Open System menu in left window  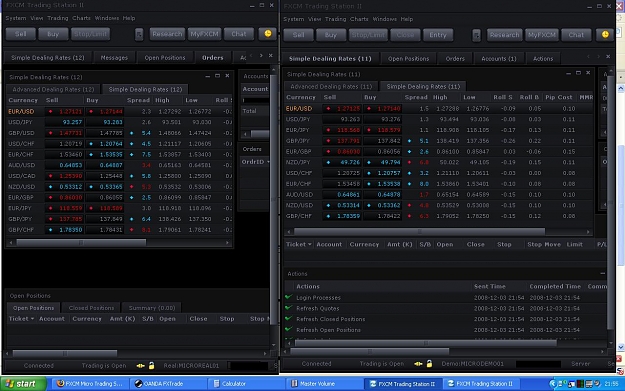(x=16, y=18)
